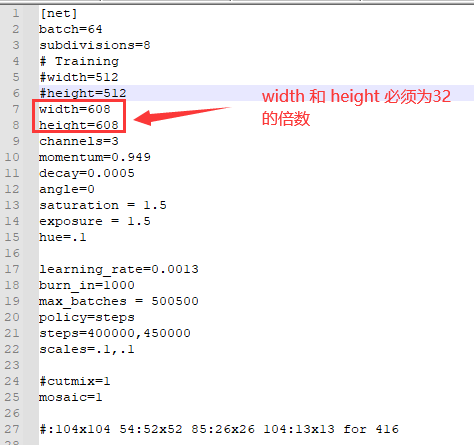This screenshot has width=474, height=445.
Task: Click line number 23 in the gutter
Action: pyautogui.click(x=12, y=365)
